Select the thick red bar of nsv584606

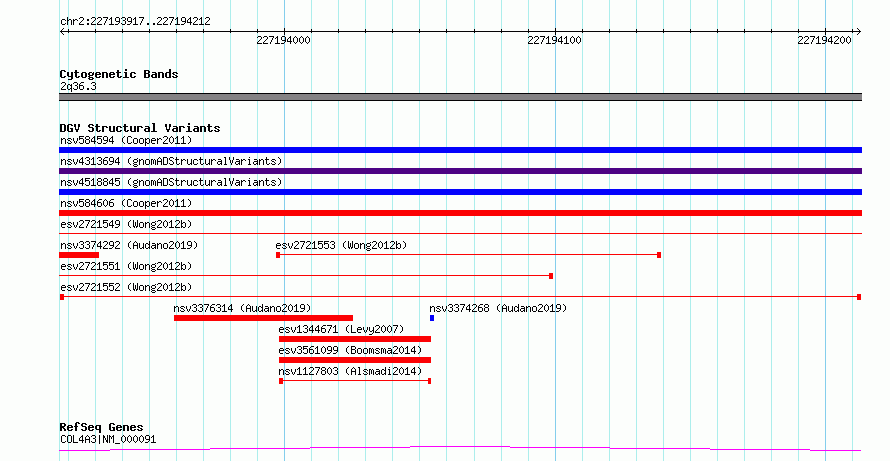[460, 213]
